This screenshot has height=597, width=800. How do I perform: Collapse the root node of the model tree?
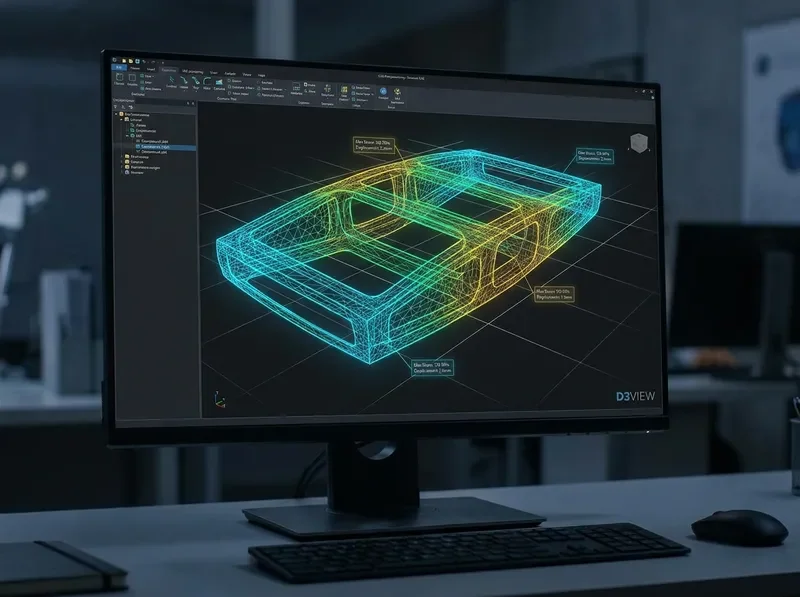tap(116, 114)
